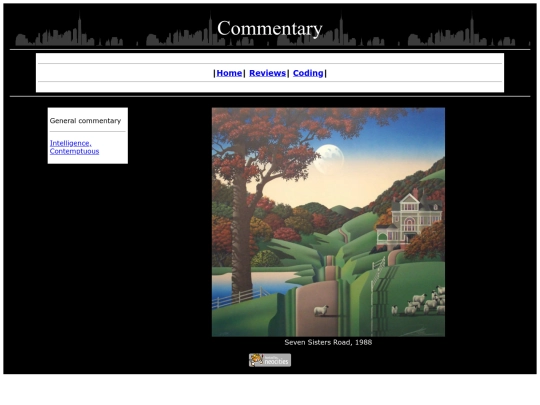Click the Neocities badge icon

pos(270,360)
